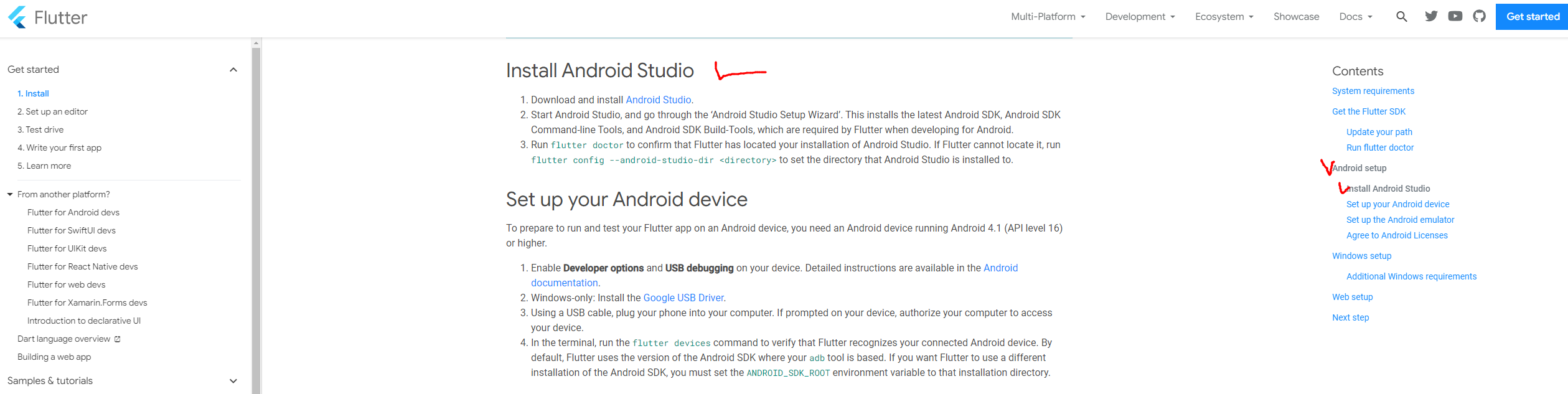Screen dimensions: 1568x394
Task: Expand the Samples & tutorials section
Action: click(x=233, y=381)
